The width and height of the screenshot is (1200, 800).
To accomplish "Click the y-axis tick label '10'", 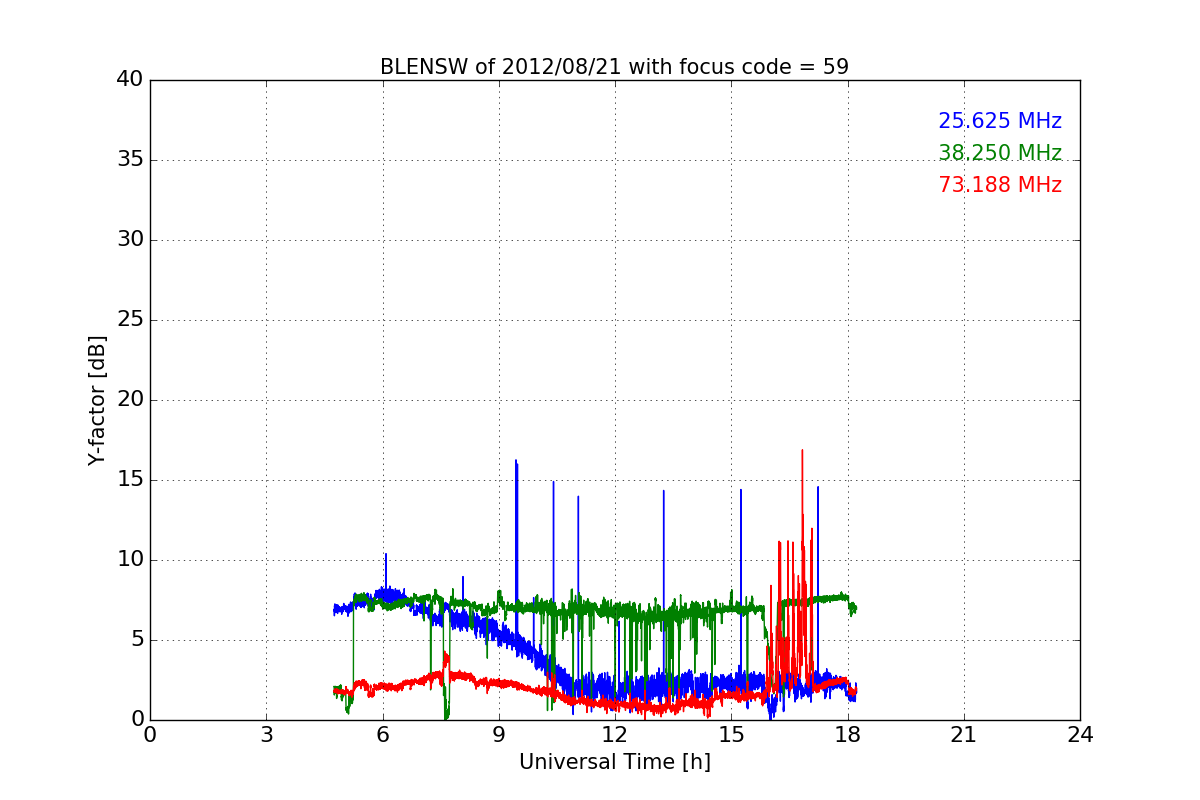I will coord(130,560).
